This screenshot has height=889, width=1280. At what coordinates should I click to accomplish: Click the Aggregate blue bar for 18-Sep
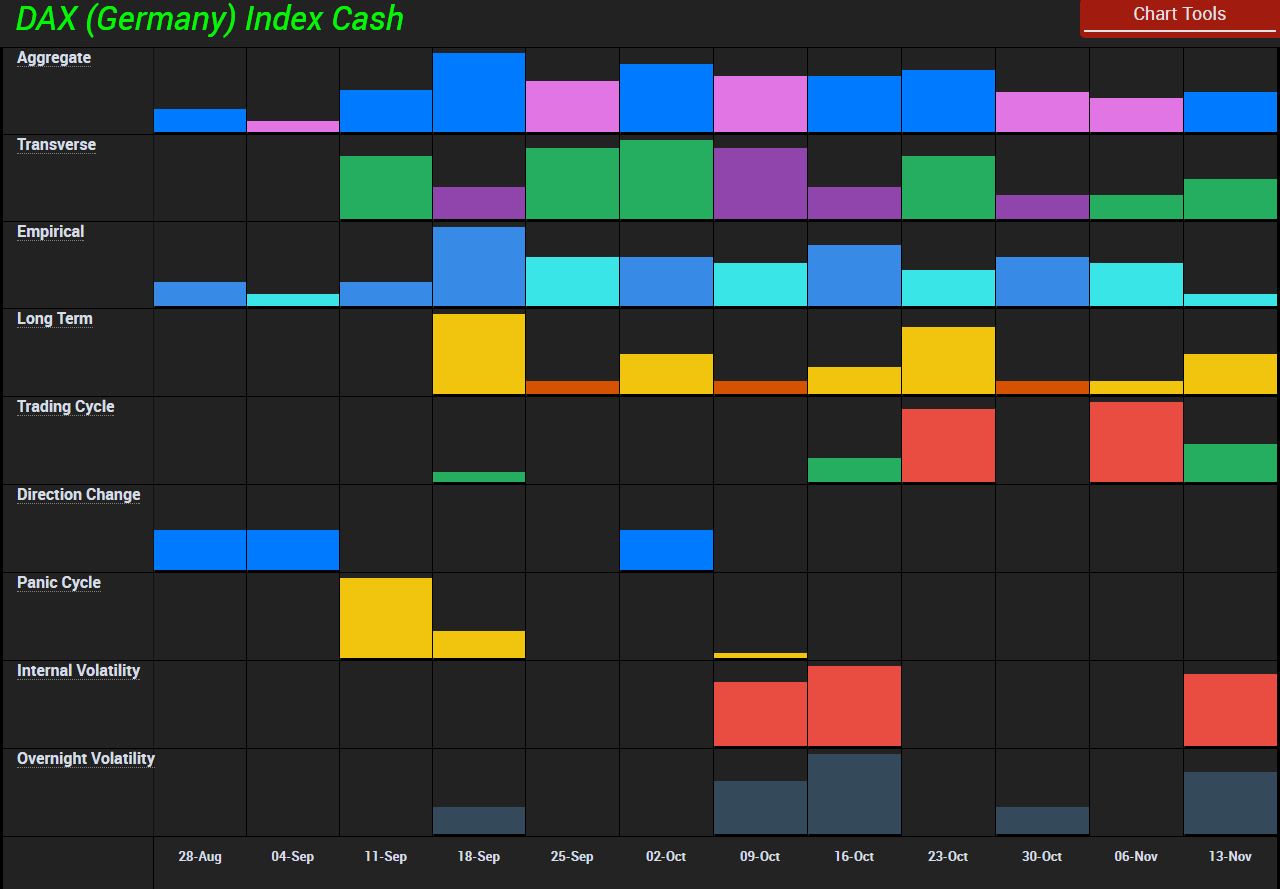(479, 92)
